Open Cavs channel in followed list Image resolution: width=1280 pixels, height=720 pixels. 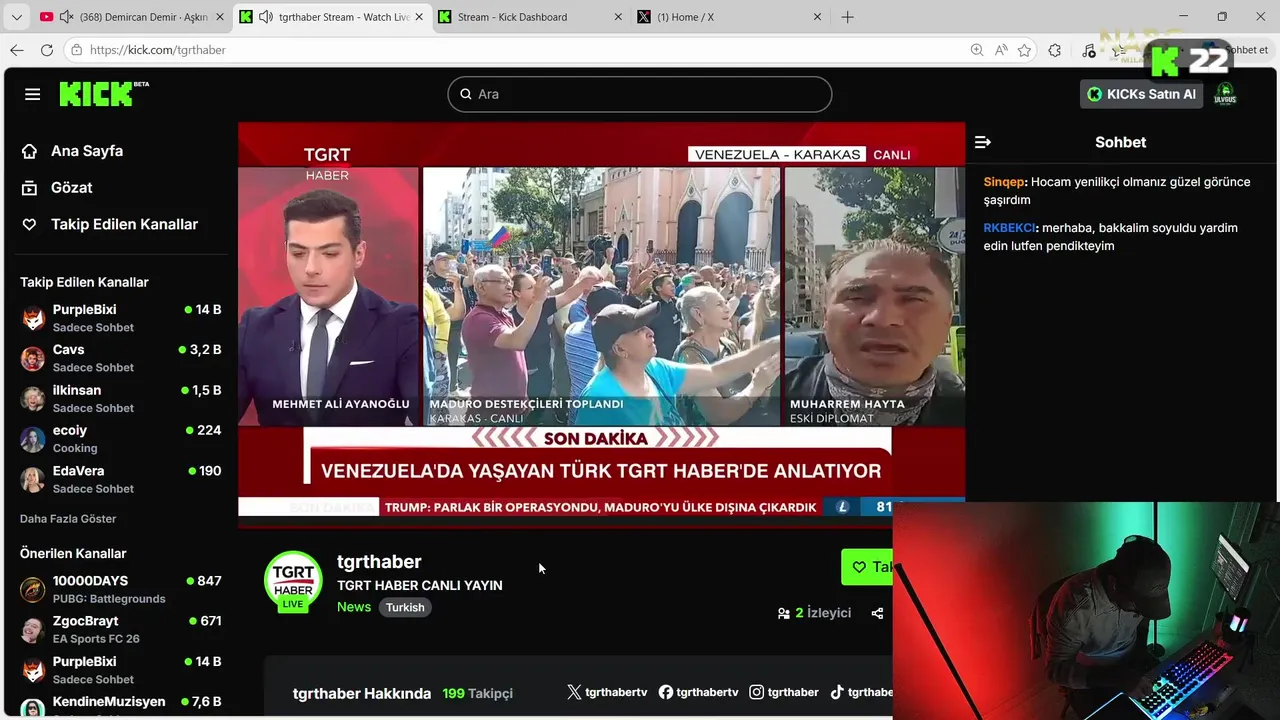pos(121,358)
